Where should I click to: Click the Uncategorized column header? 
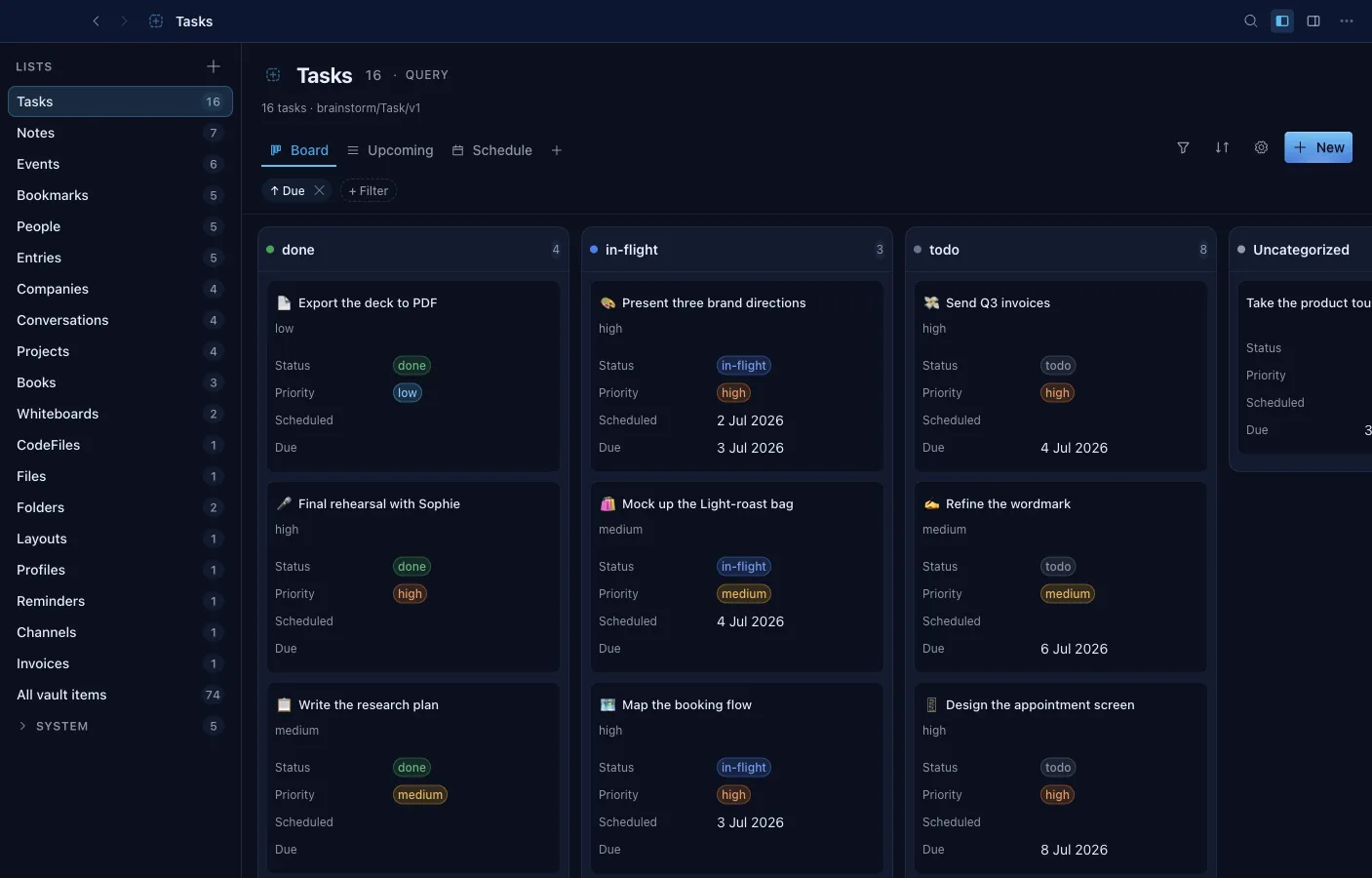click(1301, 250)
